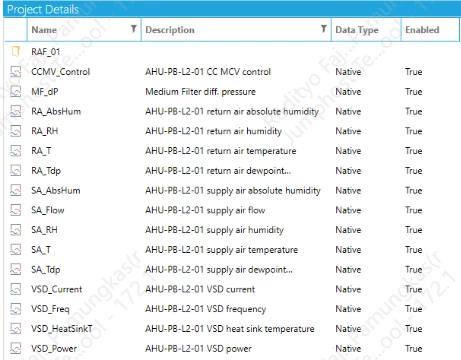Viewport: 461px width, 360px height.
Task: Click the trend icon beside RA_AbsHum
Action: 16,111
